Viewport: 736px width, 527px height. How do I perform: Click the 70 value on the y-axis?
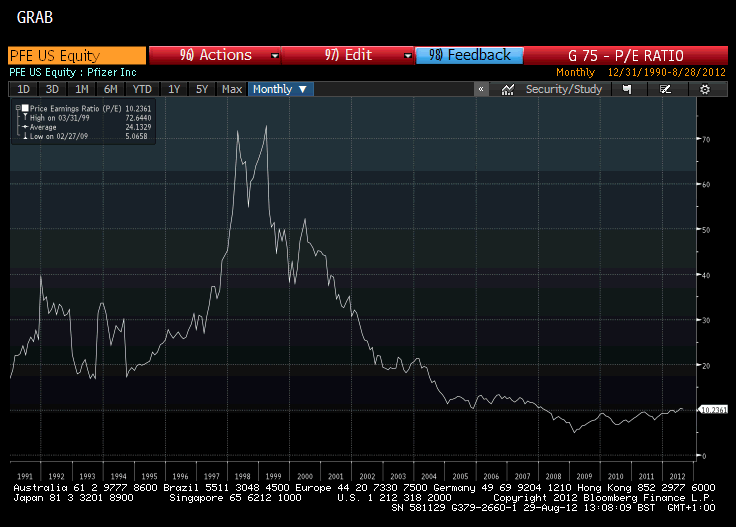706,139
